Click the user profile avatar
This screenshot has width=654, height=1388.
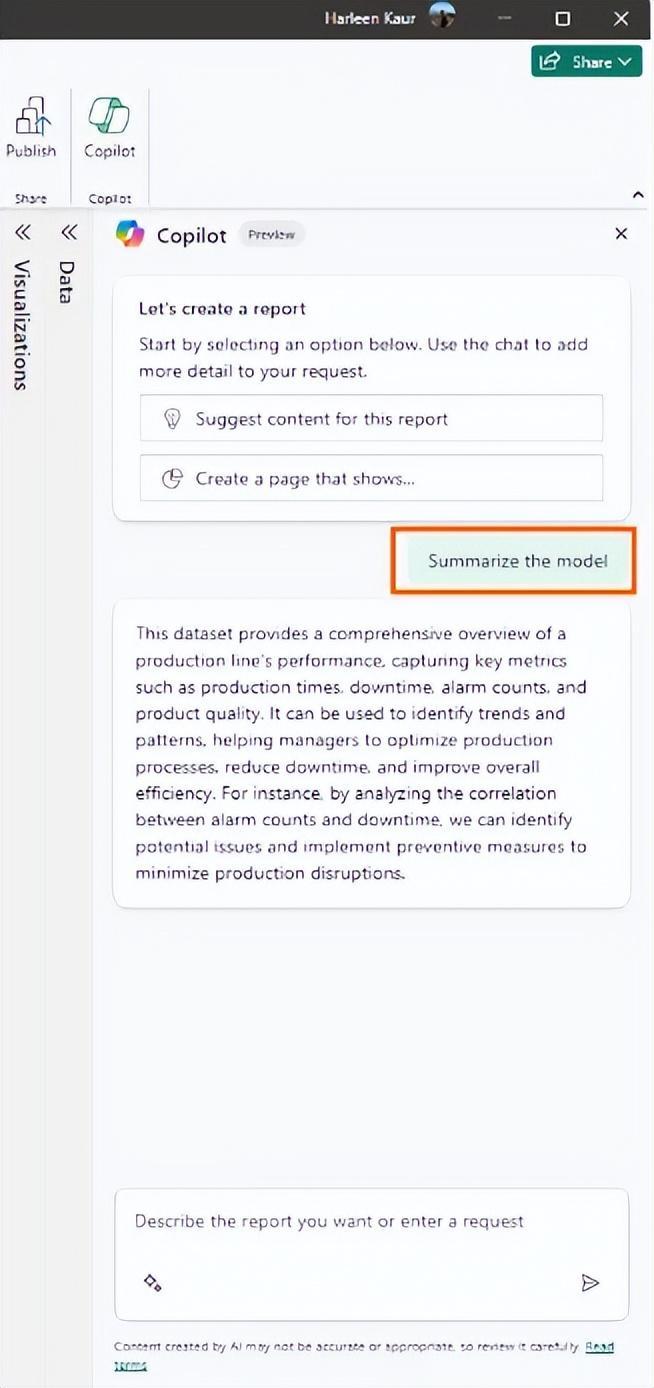tap(441, 18)
